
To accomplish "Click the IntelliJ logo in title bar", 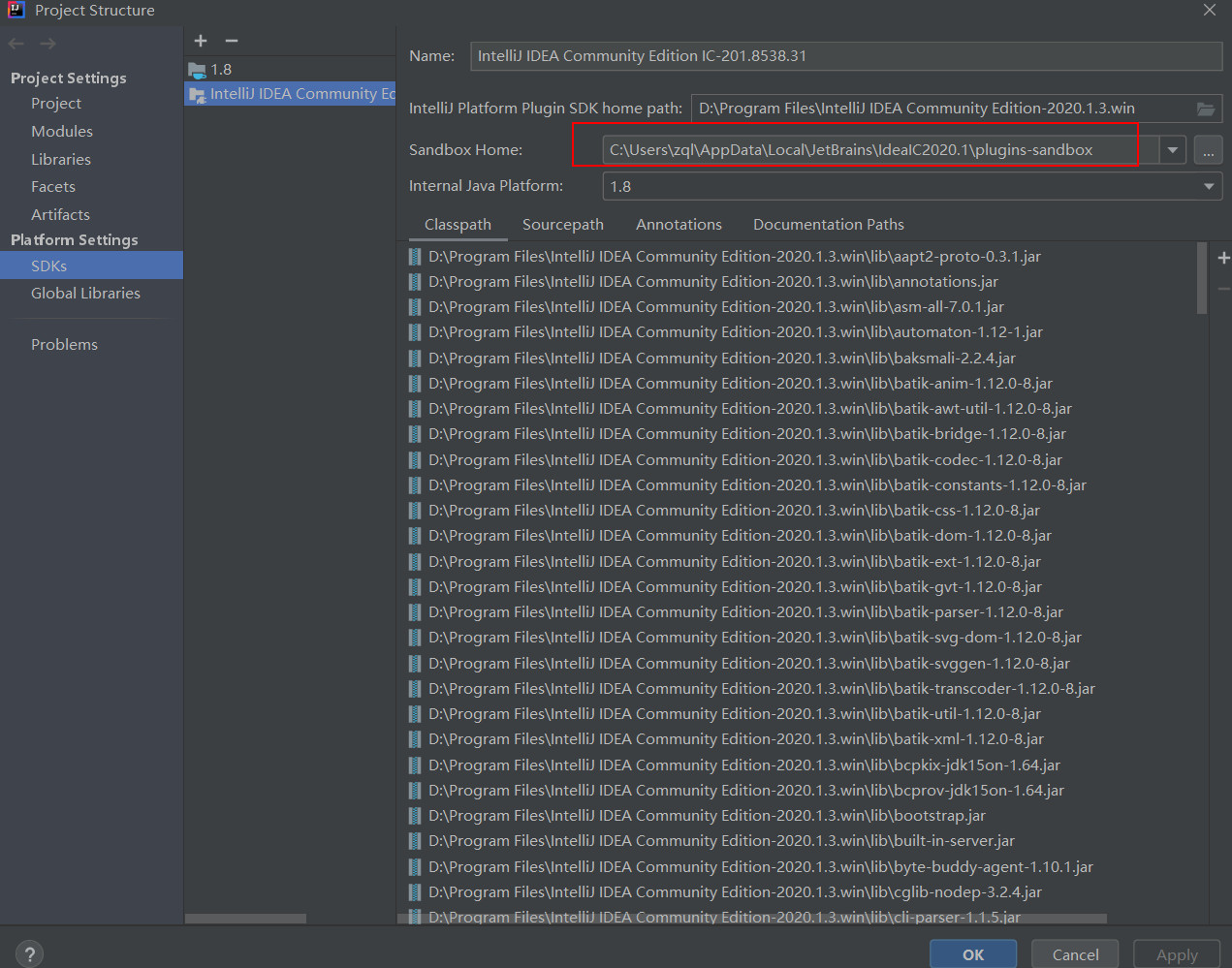I will click(16, 10).
